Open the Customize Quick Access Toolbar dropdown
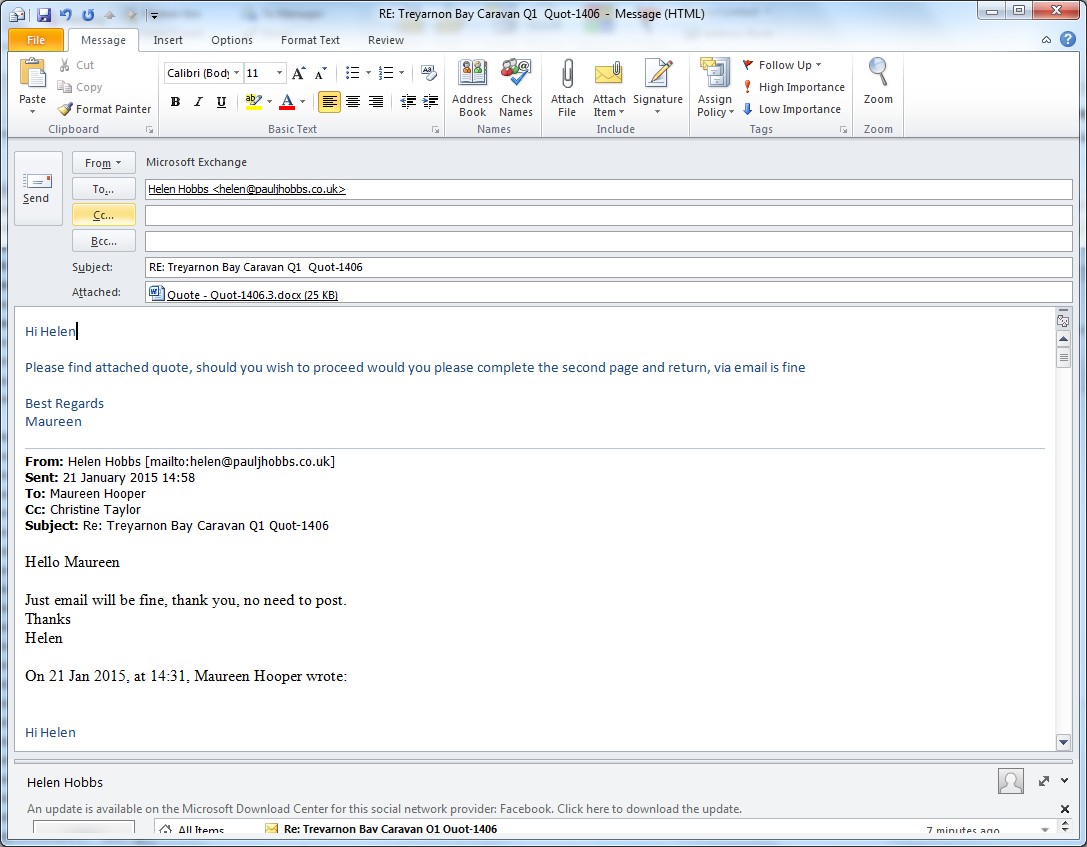The image size is (1087, 847). point(154,15)
